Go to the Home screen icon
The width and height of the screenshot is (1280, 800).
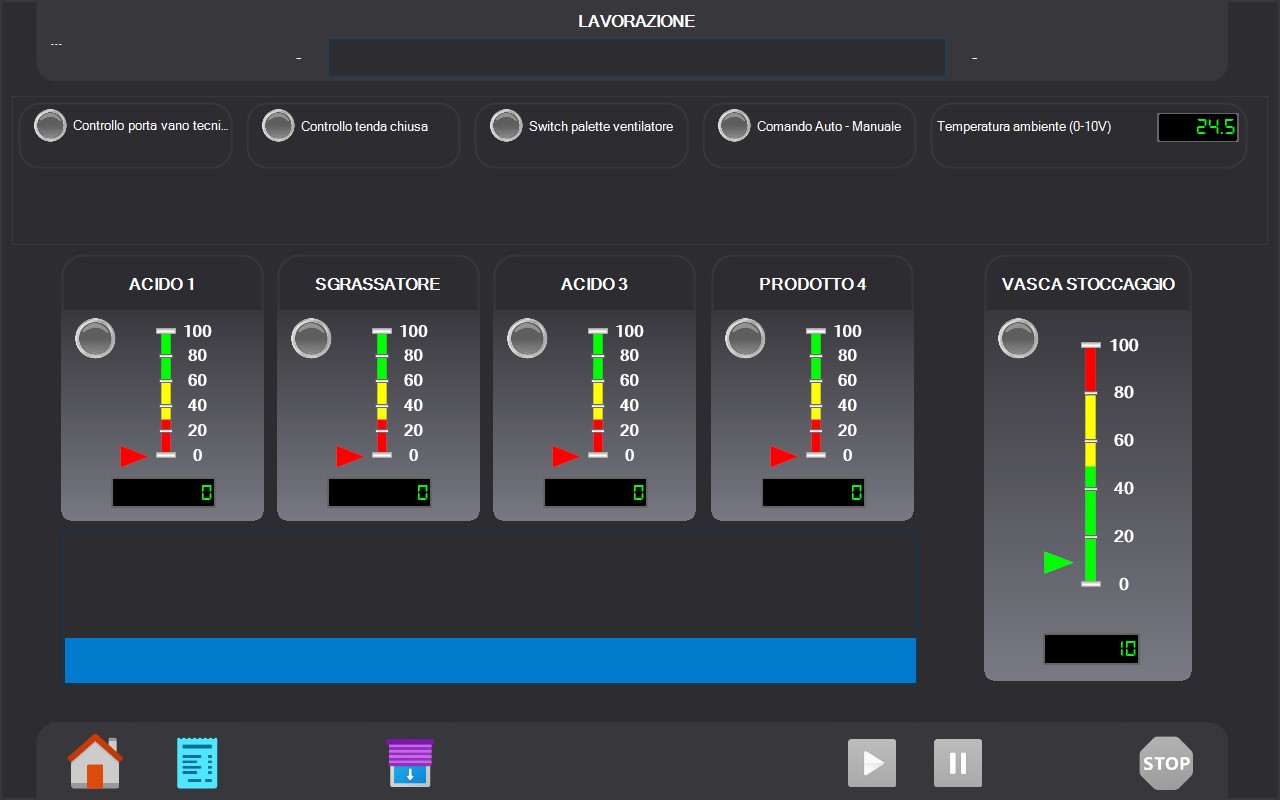tap(95, 762)
